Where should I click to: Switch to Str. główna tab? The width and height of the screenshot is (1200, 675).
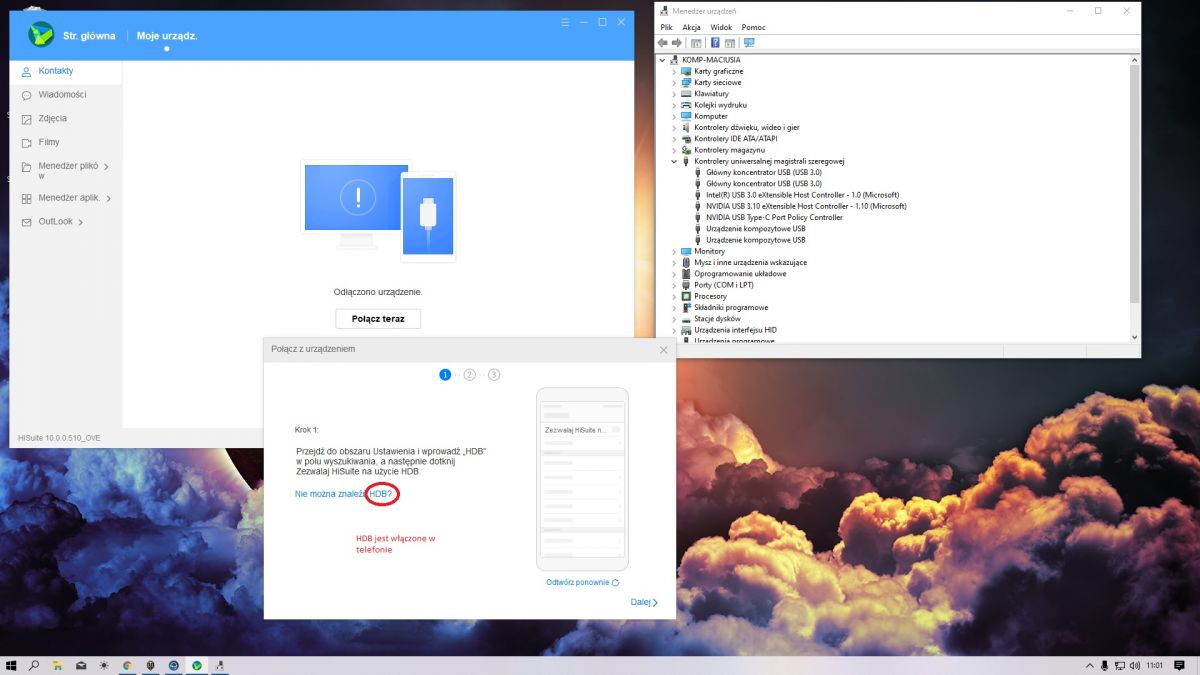(89, 36)
